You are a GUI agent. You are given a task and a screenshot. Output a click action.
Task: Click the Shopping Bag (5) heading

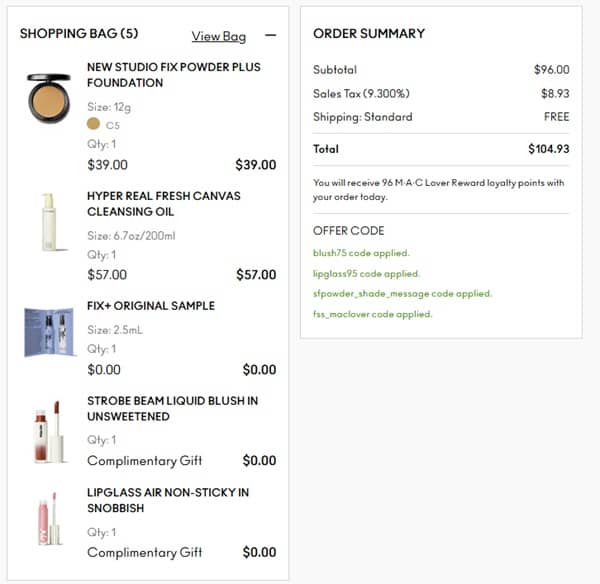79,34
